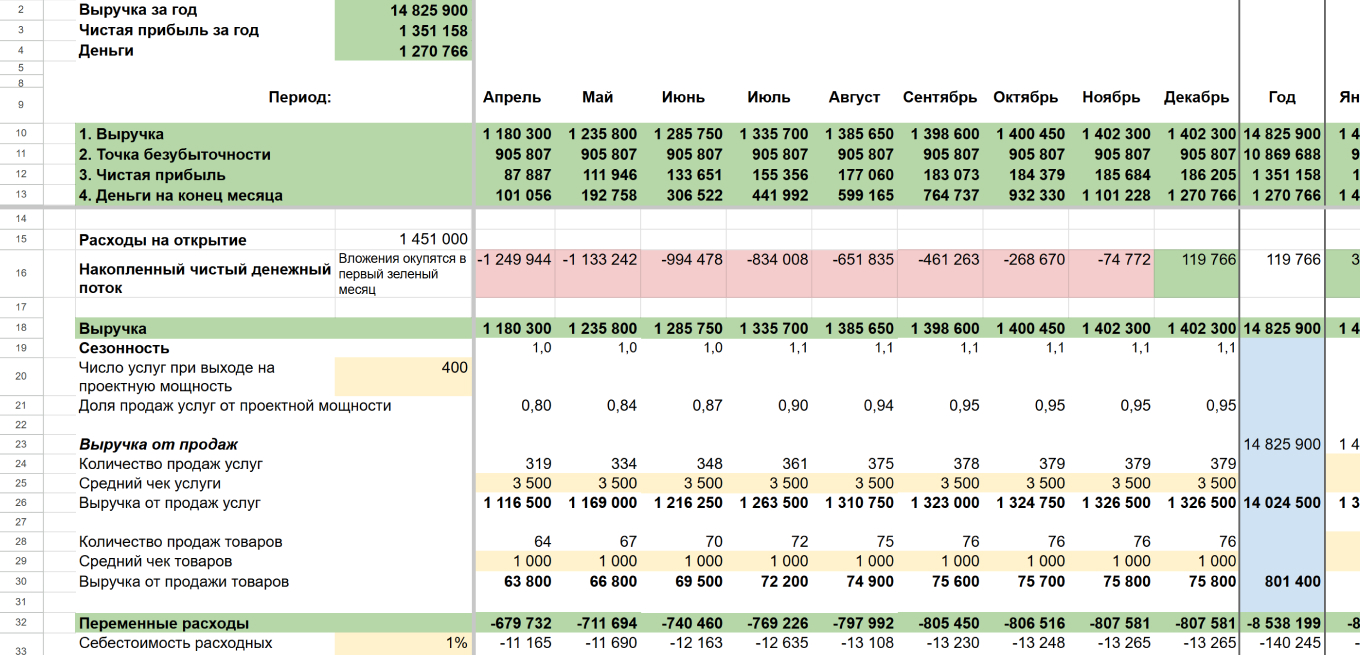1360x655 pixels.
Task: Click the 'Чистая прибыль за год' label
Action: tap(169, 30)
